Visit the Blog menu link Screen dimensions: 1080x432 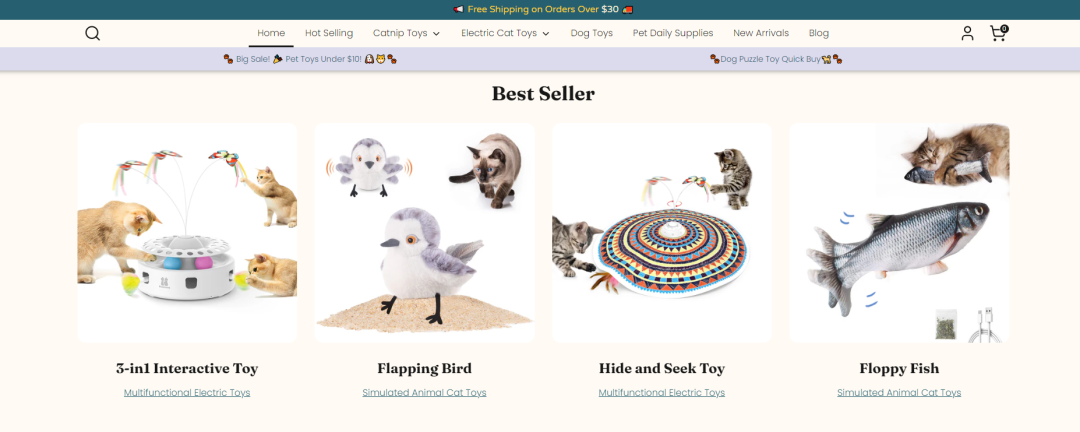pyautogui.click(x=818, y=33)
